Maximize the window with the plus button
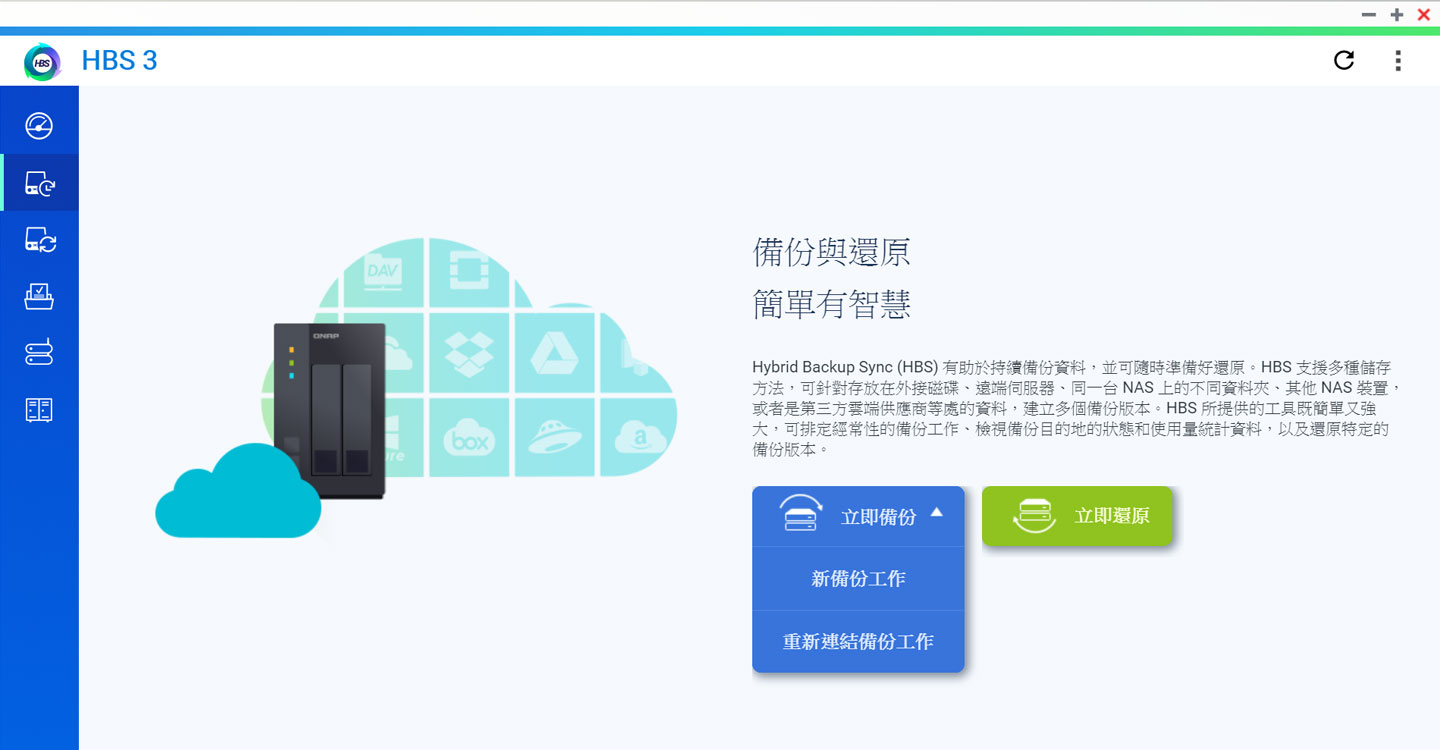Image resolution: width=1440 pixels, height=750 pixels. tap(1397, 14)
